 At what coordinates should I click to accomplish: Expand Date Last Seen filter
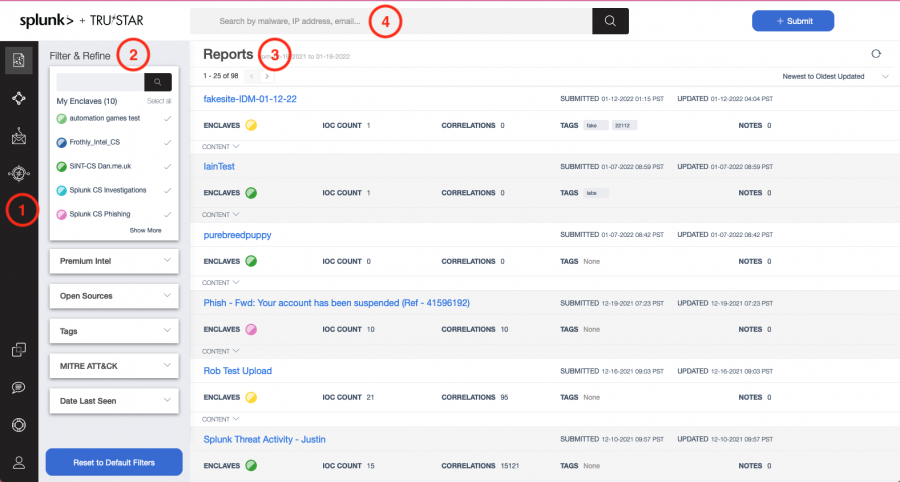click(114, 401)
